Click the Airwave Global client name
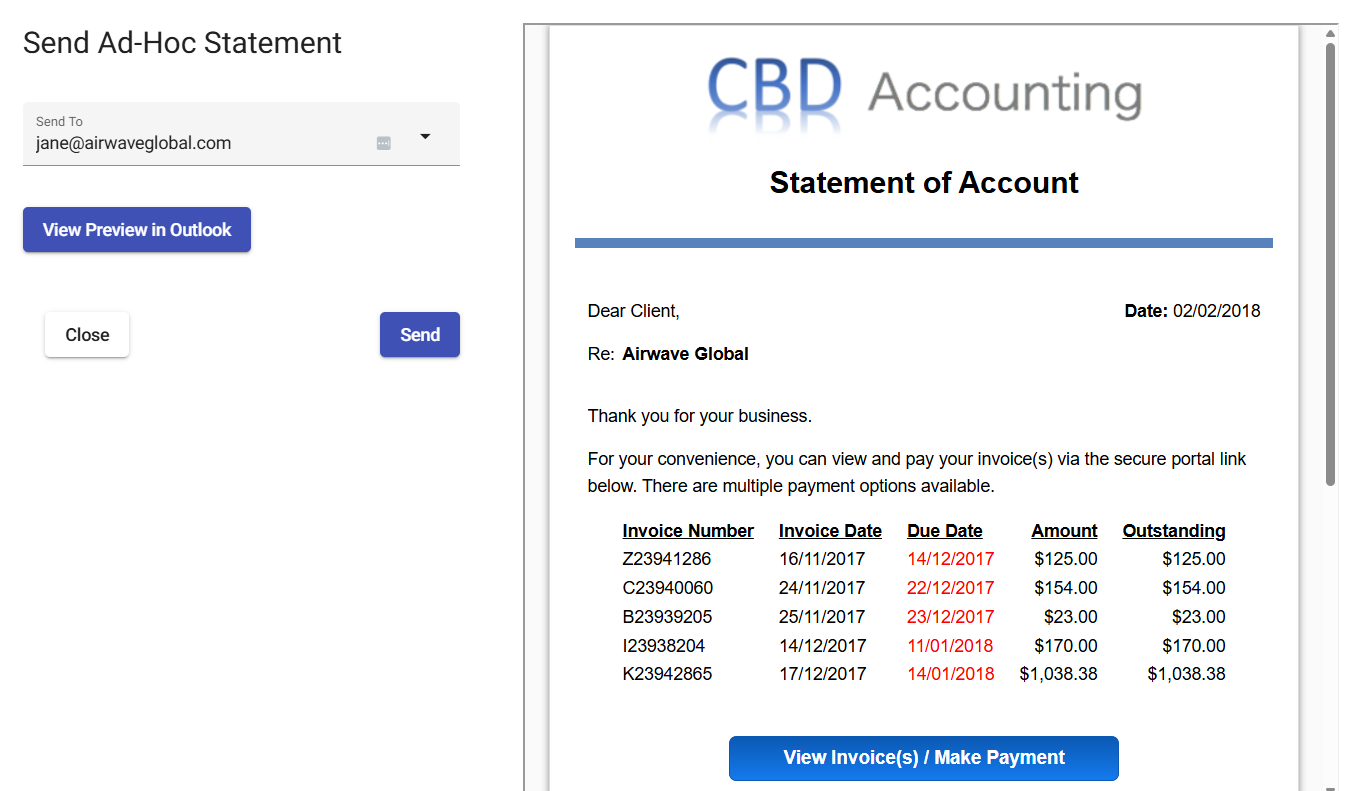 pyautogui.click(x=685, y=354)
